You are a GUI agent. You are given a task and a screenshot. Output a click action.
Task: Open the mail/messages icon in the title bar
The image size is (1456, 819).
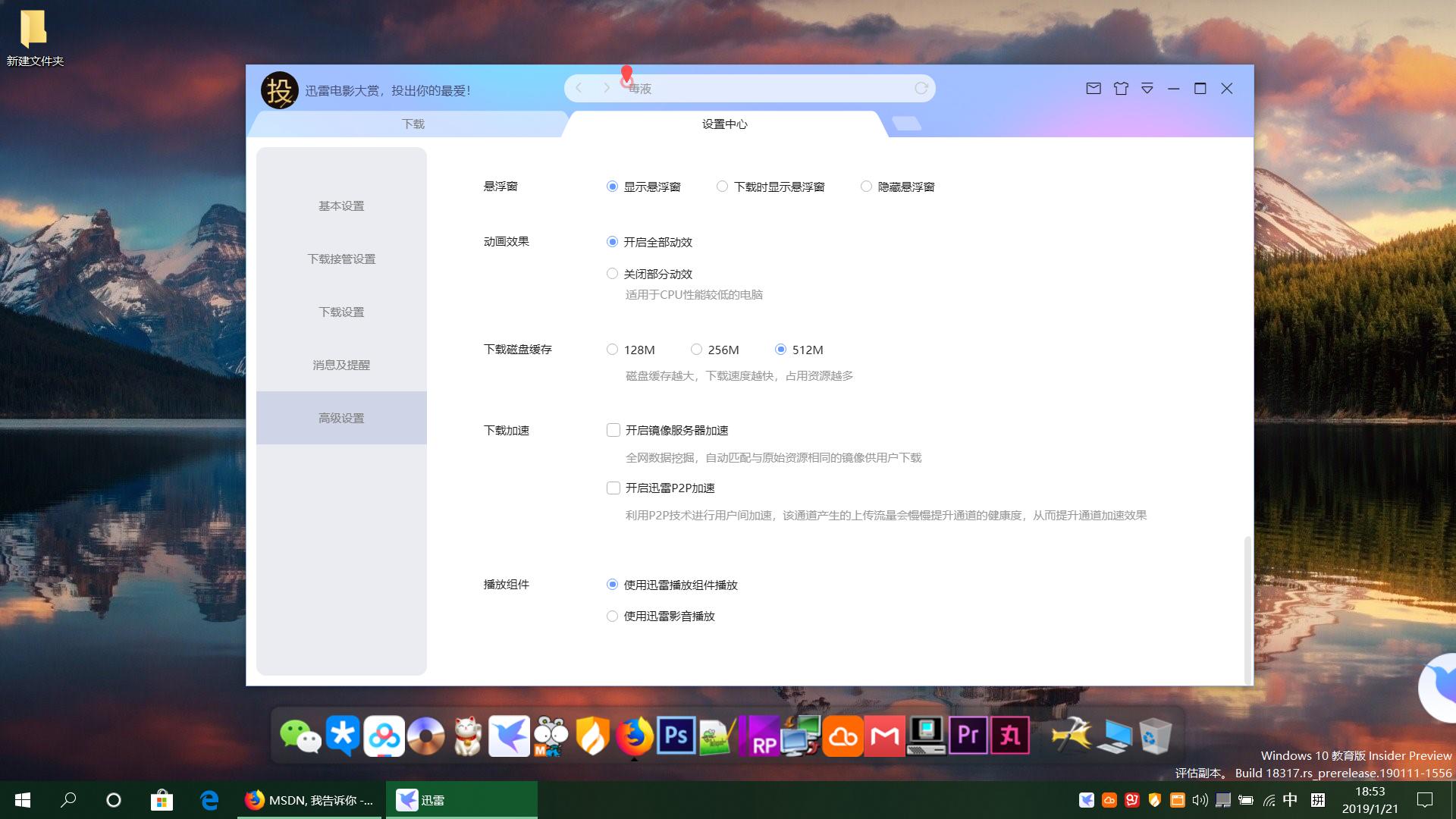pyautogui.click(x=1093, y=89)
